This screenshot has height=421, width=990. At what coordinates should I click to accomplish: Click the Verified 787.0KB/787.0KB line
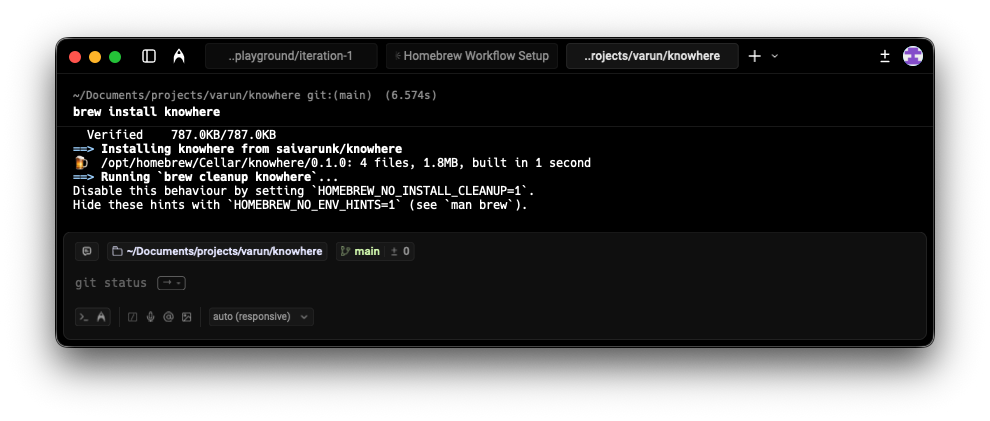(181, 135)
